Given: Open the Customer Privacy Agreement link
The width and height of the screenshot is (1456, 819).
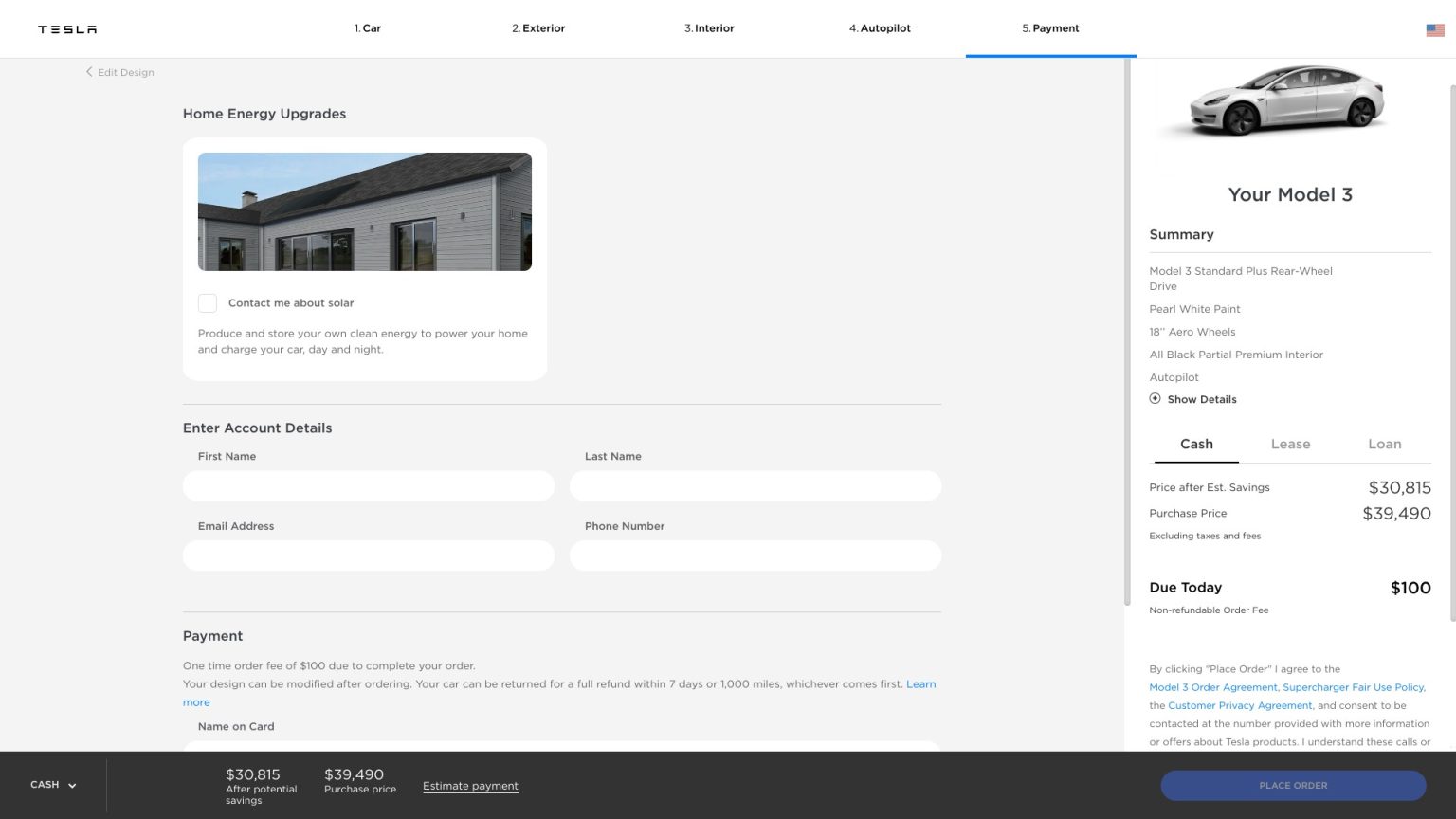Looking at the screenshot, I should tap(1240, 705).
